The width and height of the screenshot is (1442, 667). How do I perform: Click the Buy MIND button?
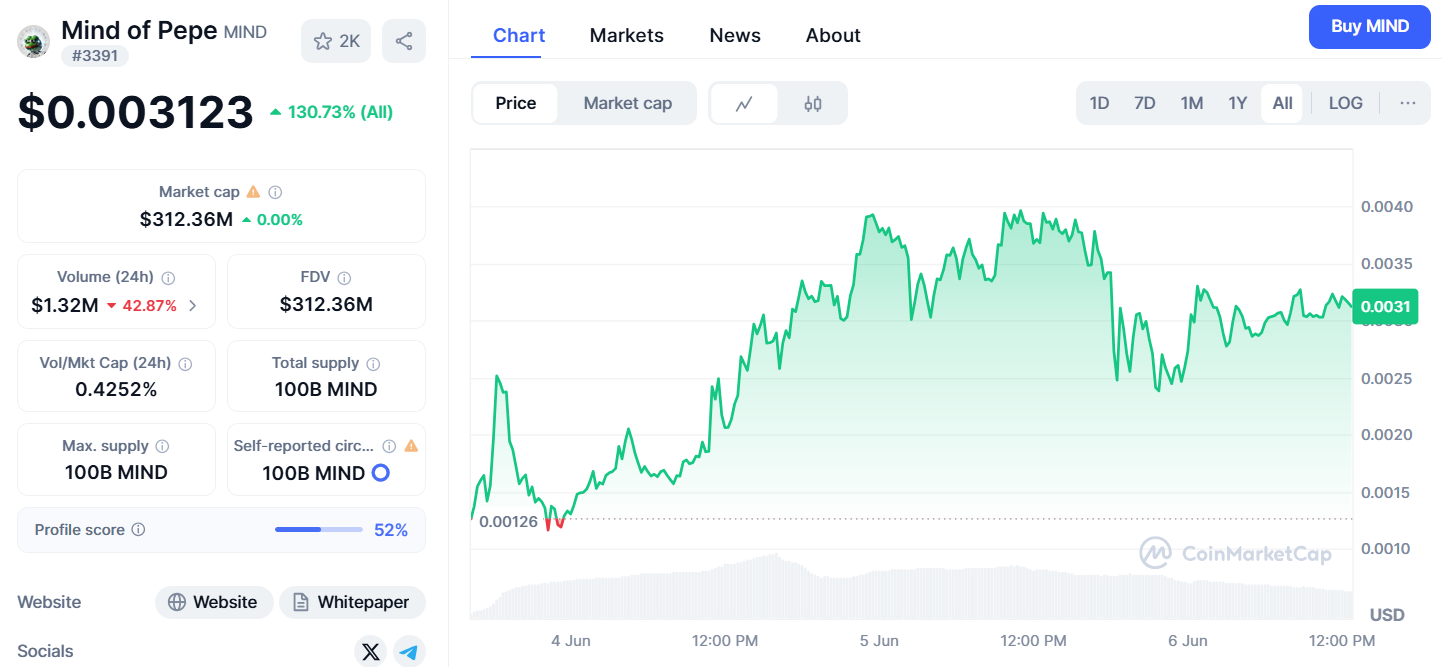pyautogui.click(x=1370, y=27)
